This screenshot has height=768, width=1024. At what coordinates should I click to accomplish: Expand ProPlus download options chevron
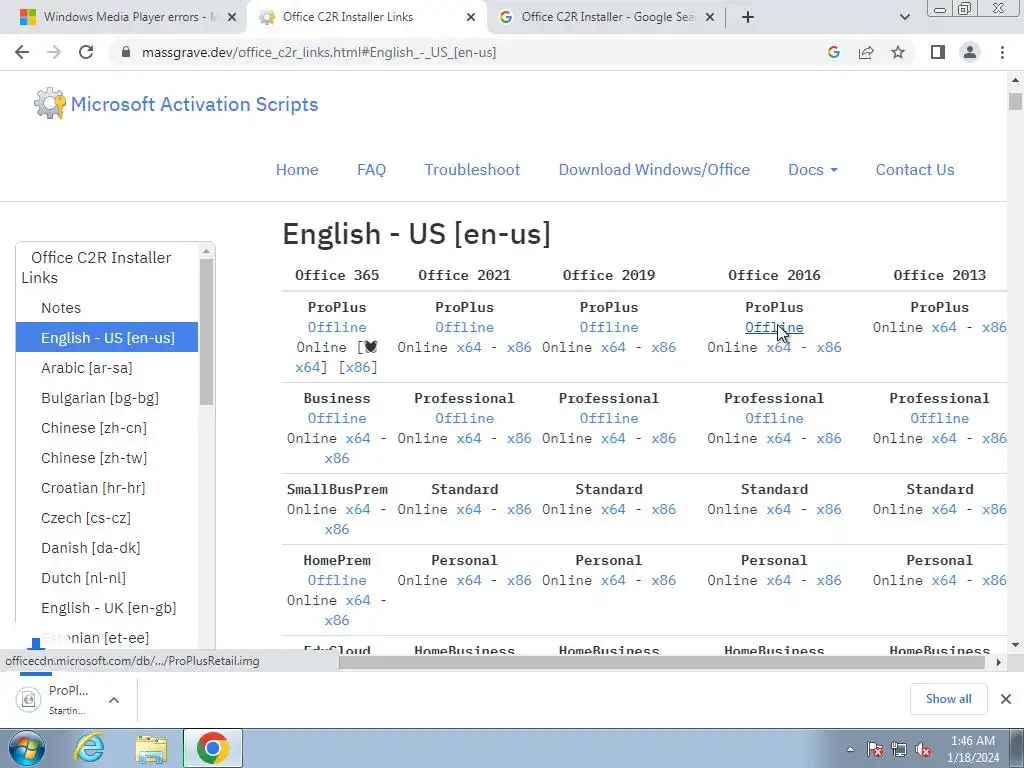(x=114, y=699)
